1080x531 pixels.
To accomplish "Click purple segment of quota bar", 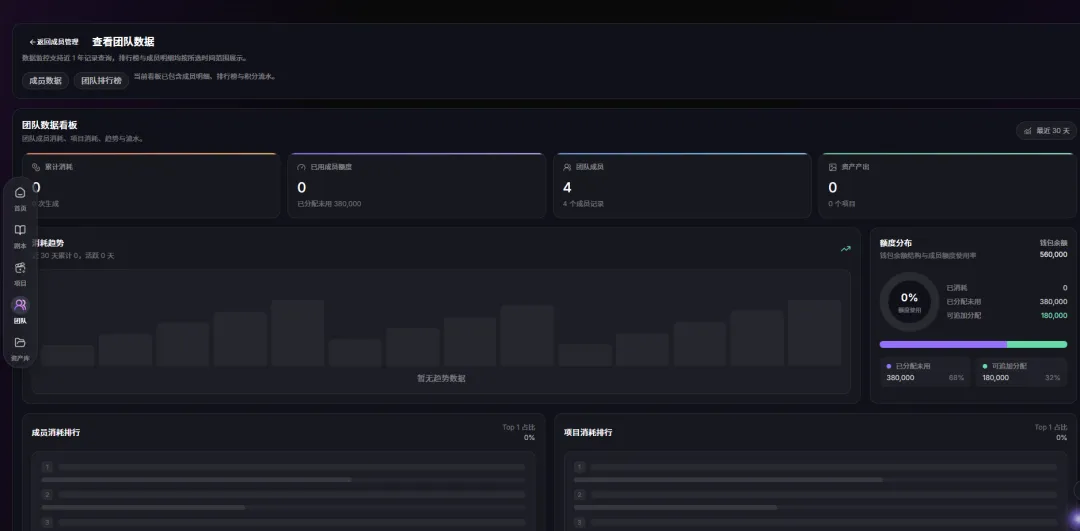I will click(943, 344).
